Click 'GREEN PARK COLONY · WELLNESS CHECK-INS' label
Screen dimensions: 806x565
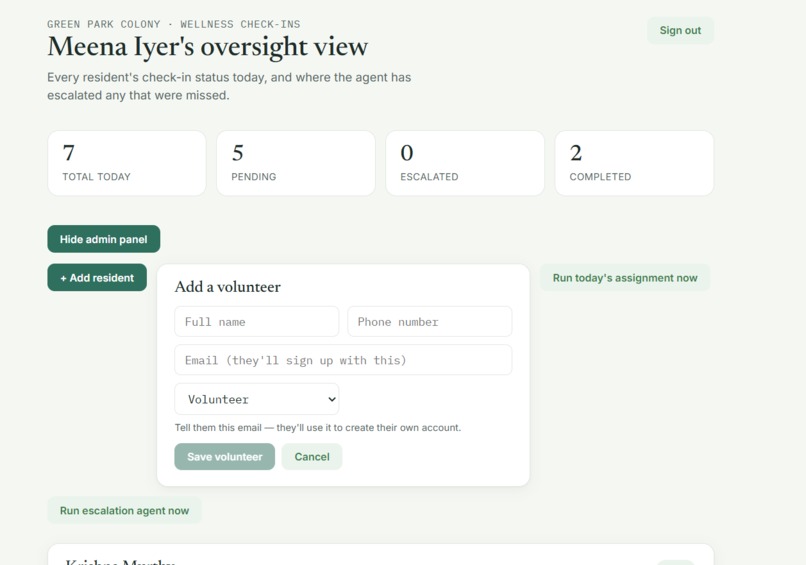point(174,24)
